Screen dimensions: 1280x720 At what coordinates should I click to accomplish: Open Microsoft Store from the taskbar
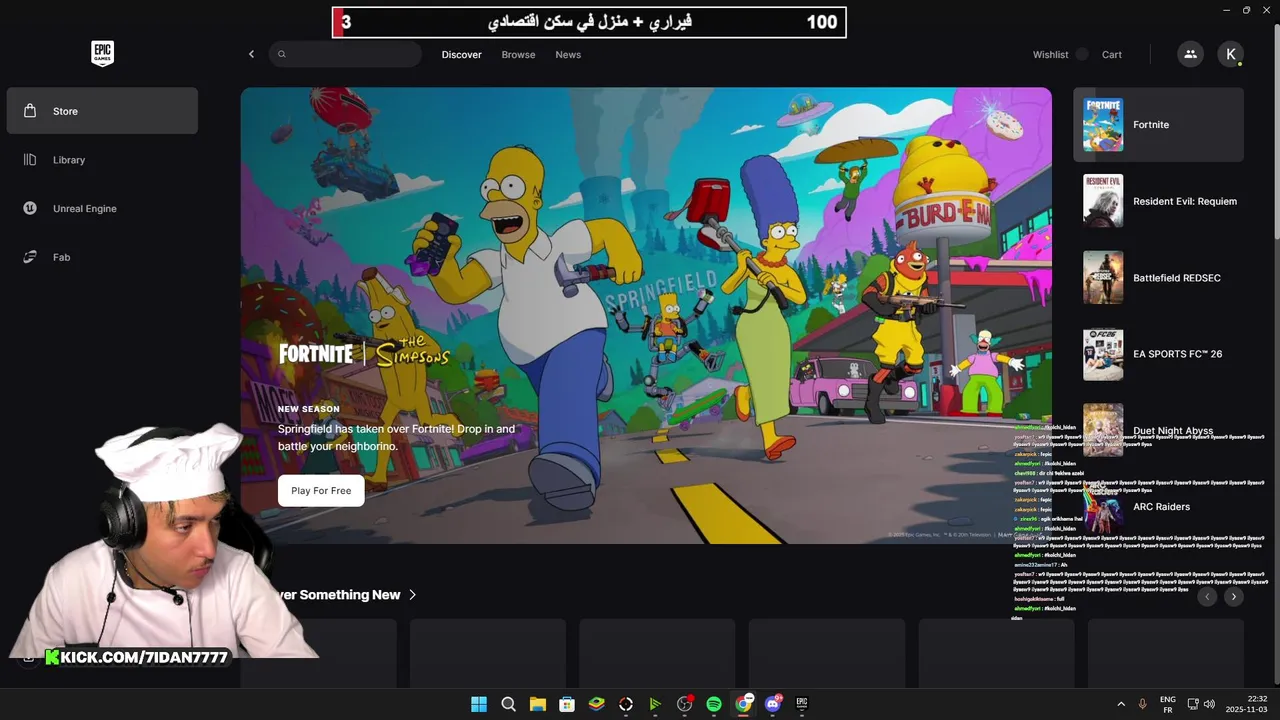tap(567, 704)
